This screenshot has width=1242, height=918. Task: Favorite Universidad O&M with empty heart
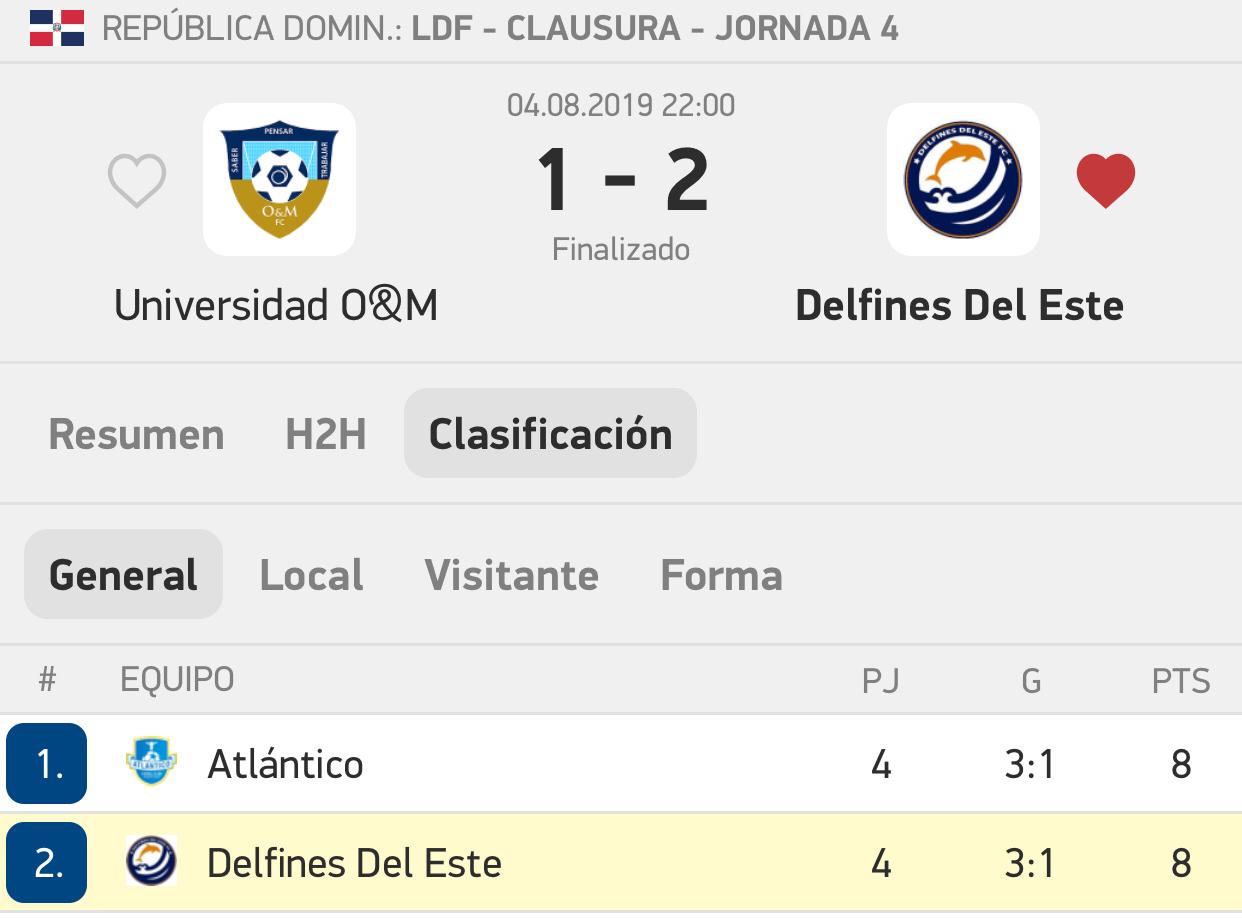point(137,182)
